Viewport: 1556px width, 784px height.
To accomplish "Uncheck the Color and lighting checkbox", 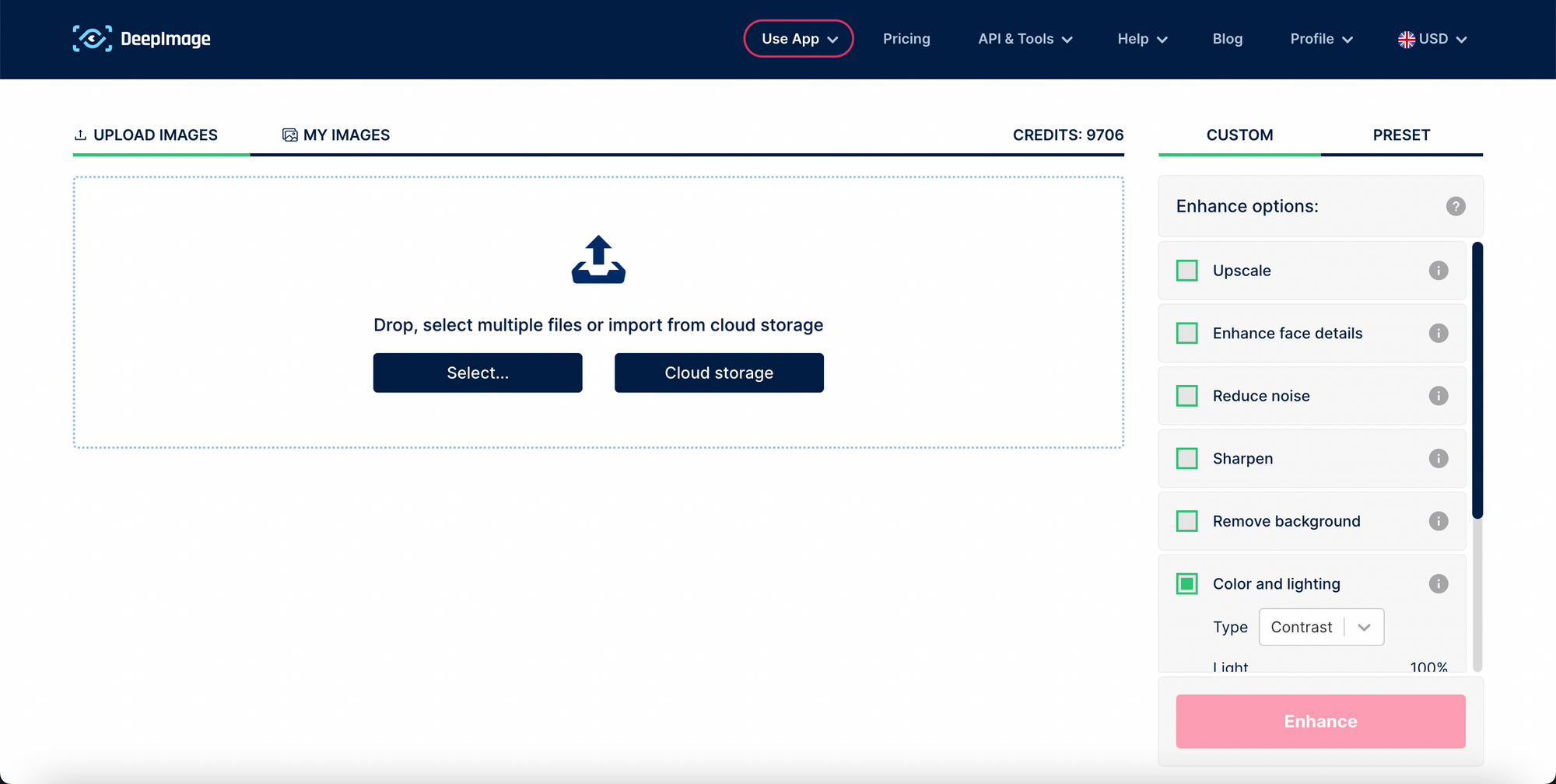I will 1186,583.
